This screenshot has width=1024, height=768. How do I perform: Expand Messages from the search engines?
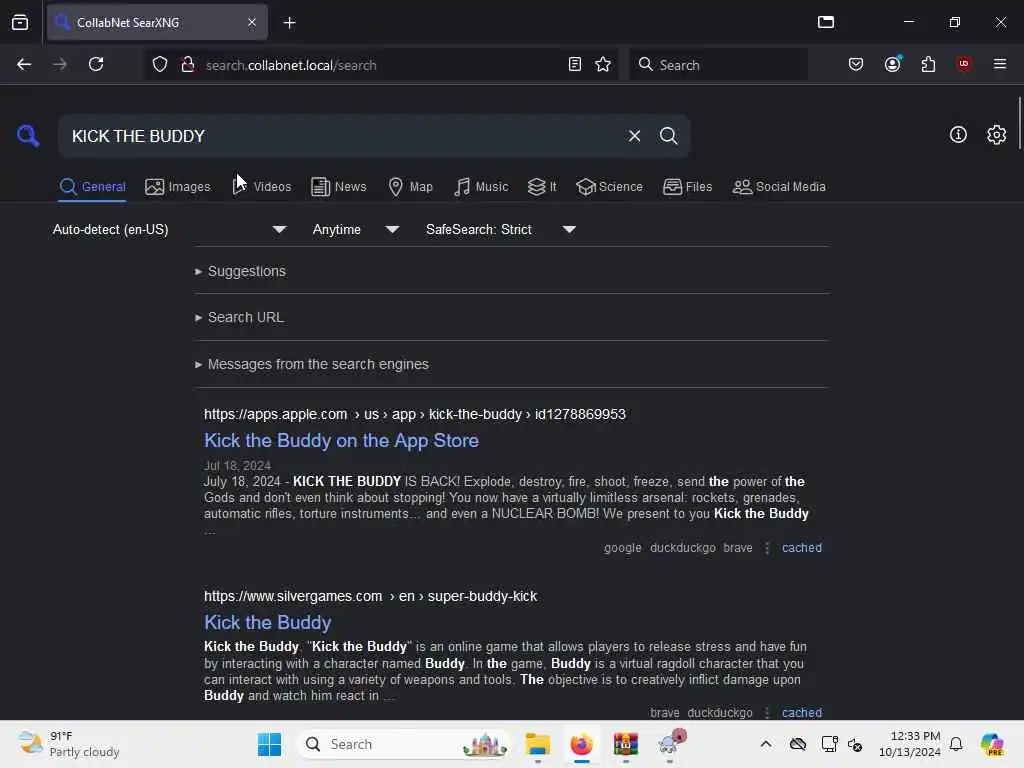[312, 364]
